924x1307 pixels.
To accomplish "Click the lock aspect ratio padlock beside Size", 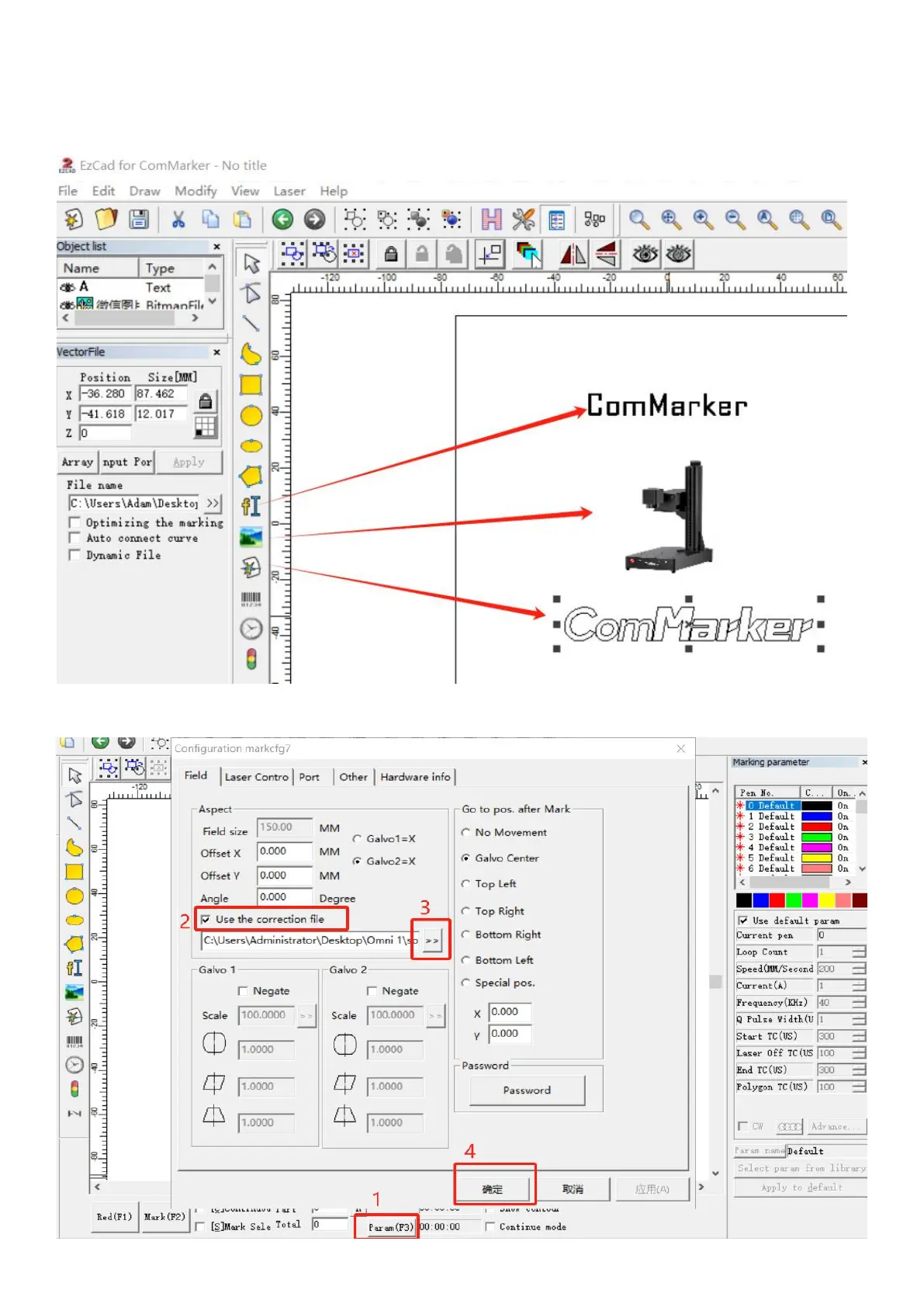I will point(206,402).
